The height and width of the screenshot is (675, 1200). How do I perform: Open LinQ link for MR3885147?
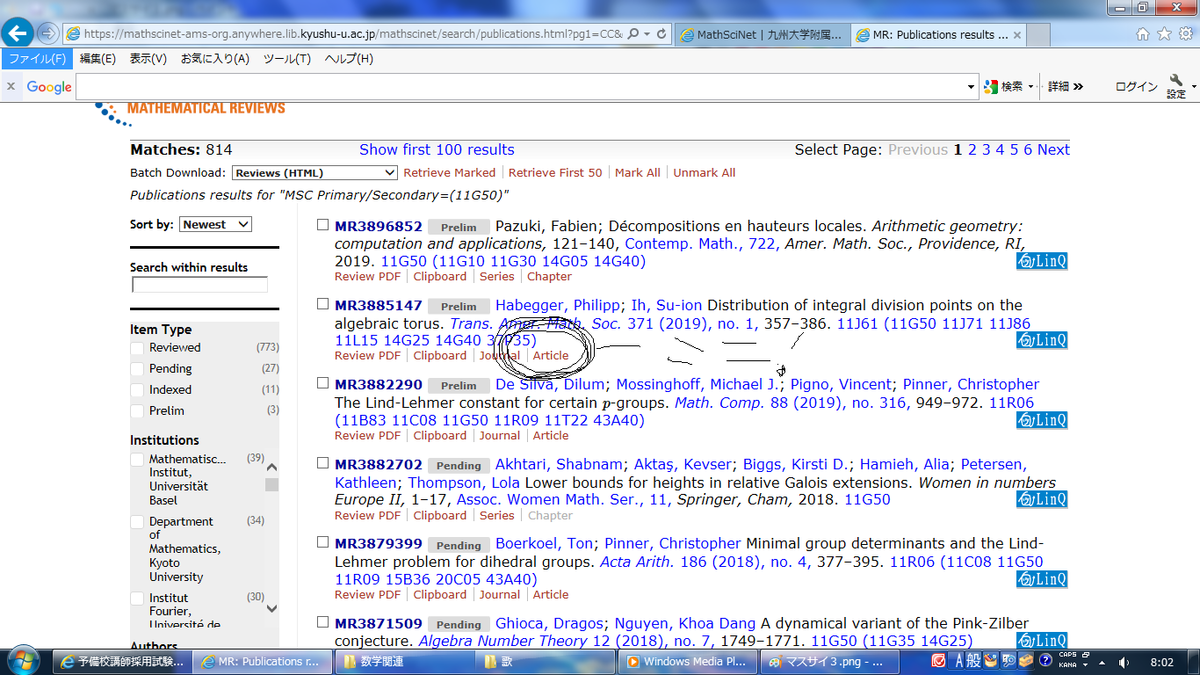(1041, 341)
